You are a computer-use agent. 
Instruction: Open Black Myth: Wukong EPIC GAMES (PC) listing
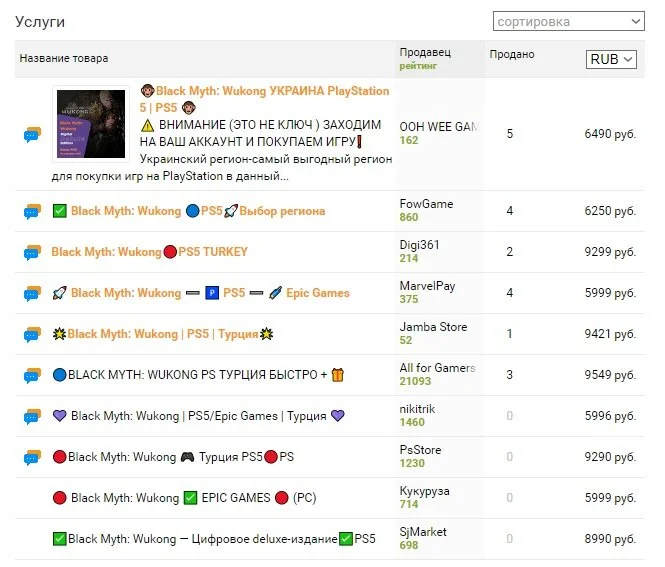pyautogui.click(x=184, y=498)
